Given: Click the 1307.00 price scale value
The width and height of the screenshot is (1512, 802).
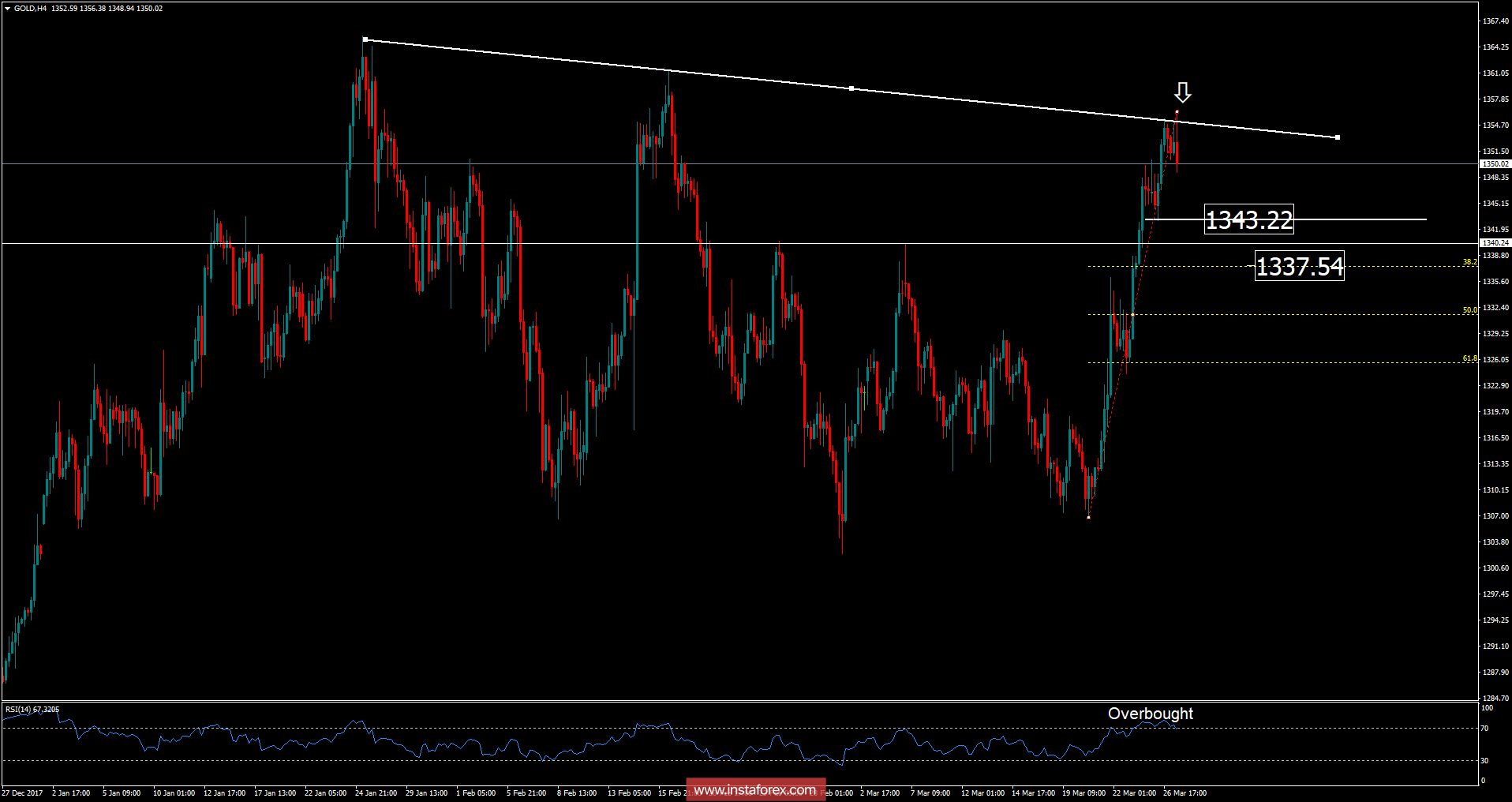Looking at the screenshot, I should pos(1495,516).
